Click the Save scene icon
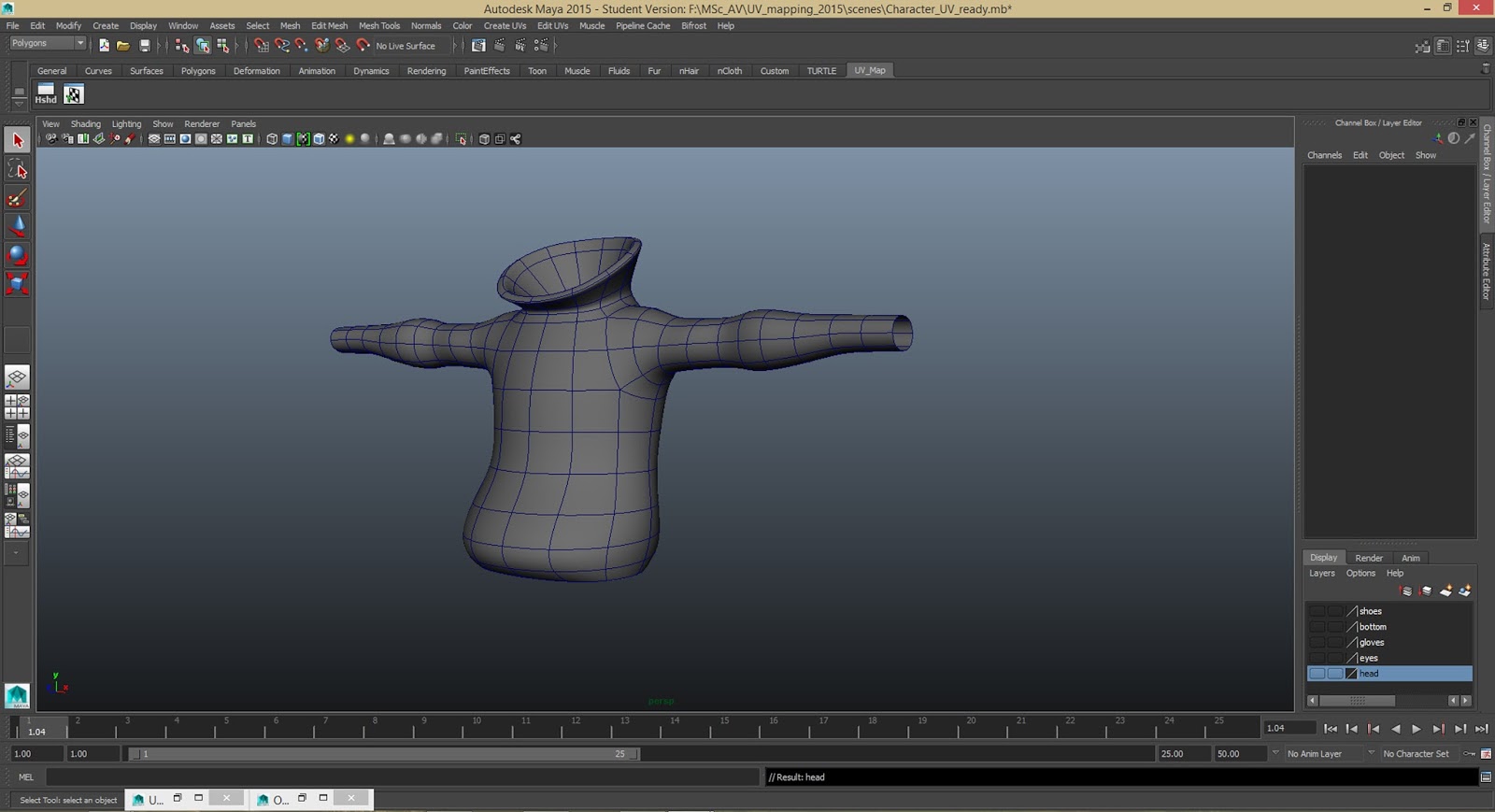Screen dimensions: 1495x812 coord(144,46)
